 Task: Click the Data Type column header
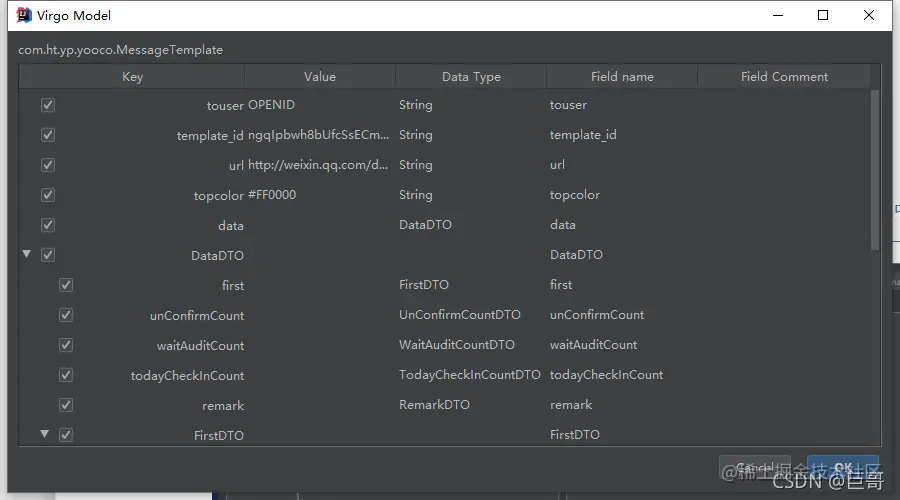click(471, 76)
